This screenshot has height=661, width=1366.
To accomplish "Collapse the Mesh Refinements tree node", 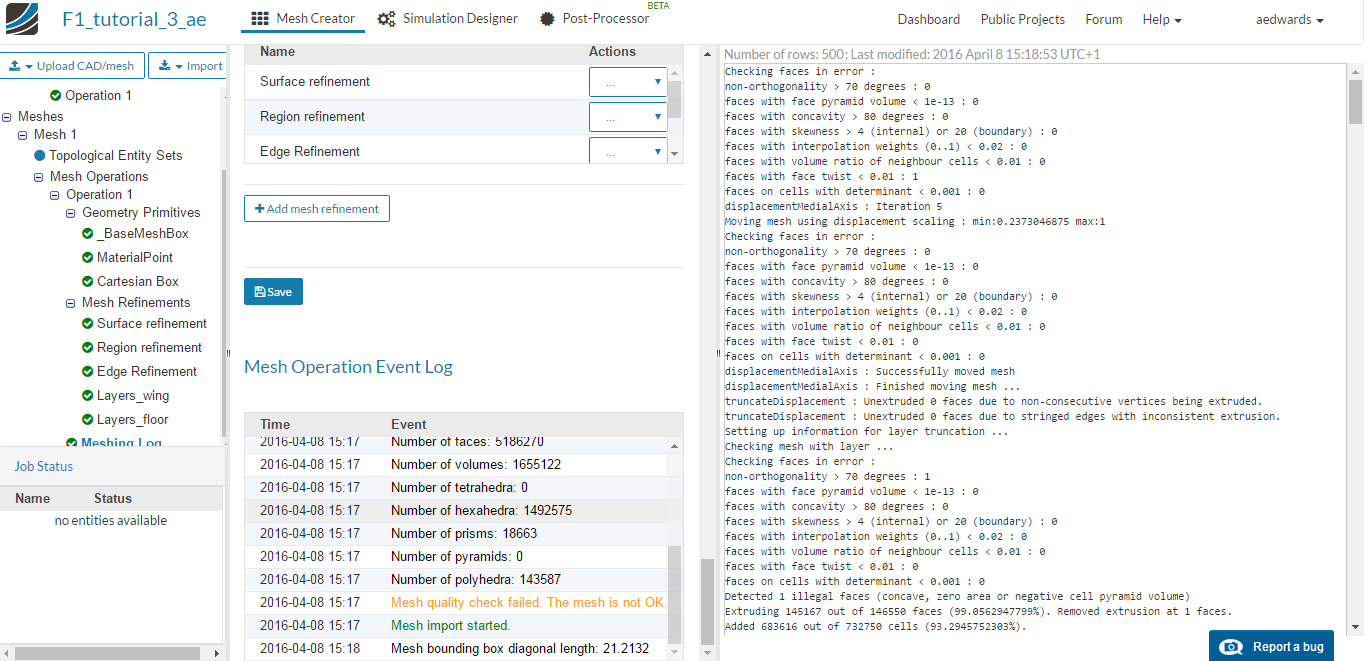I will point(71,303).
